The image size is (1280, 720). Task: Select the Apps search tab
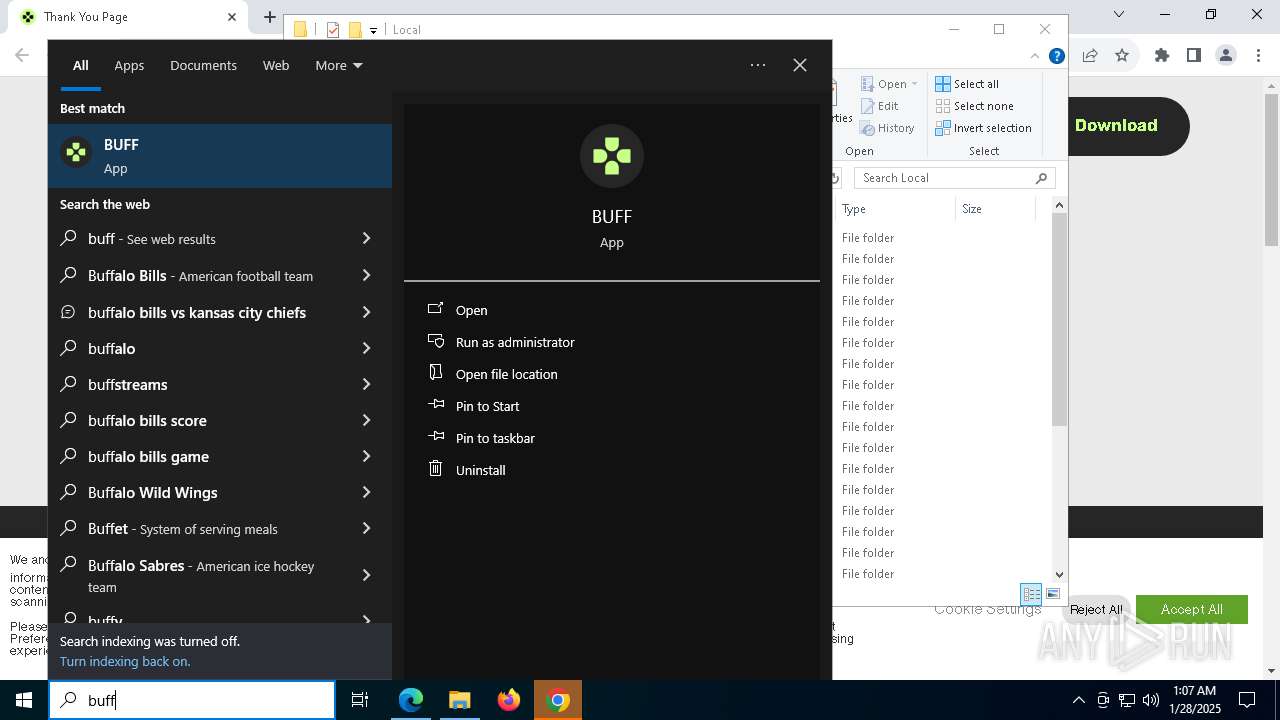[x=129, y=65]
